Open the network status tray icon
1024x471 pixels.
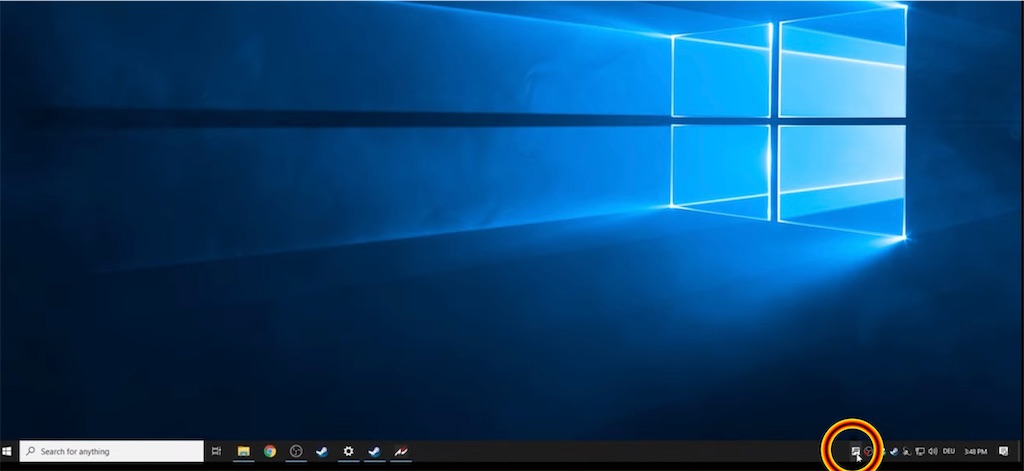point(920,451)
